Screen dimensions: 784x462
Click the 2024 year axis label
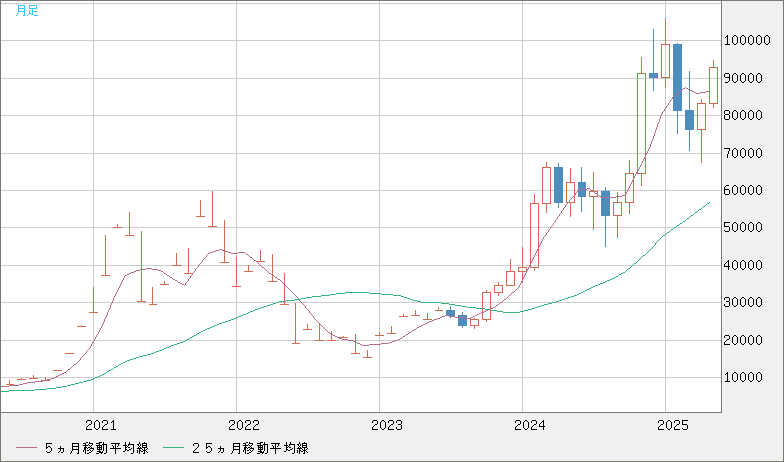coord(530,426)
